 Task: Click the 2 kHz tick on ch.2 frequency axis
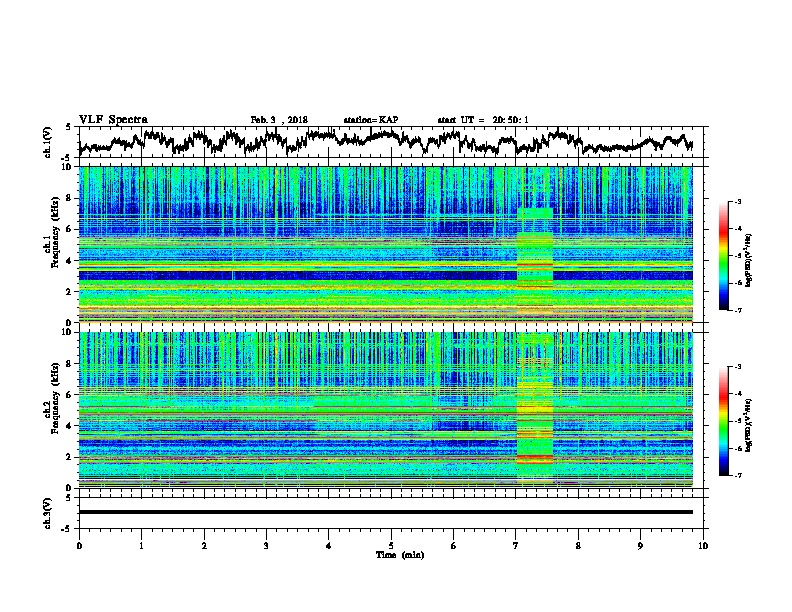tap(71, 457)
